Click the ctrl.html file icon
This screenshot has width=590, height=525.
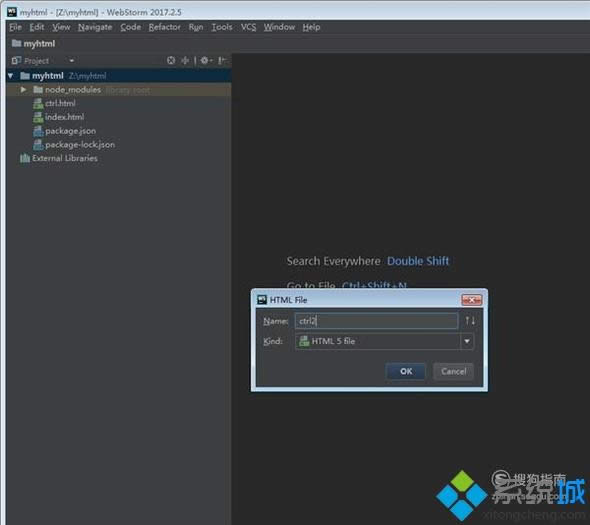pyautogui.click(x=38, y=103)
